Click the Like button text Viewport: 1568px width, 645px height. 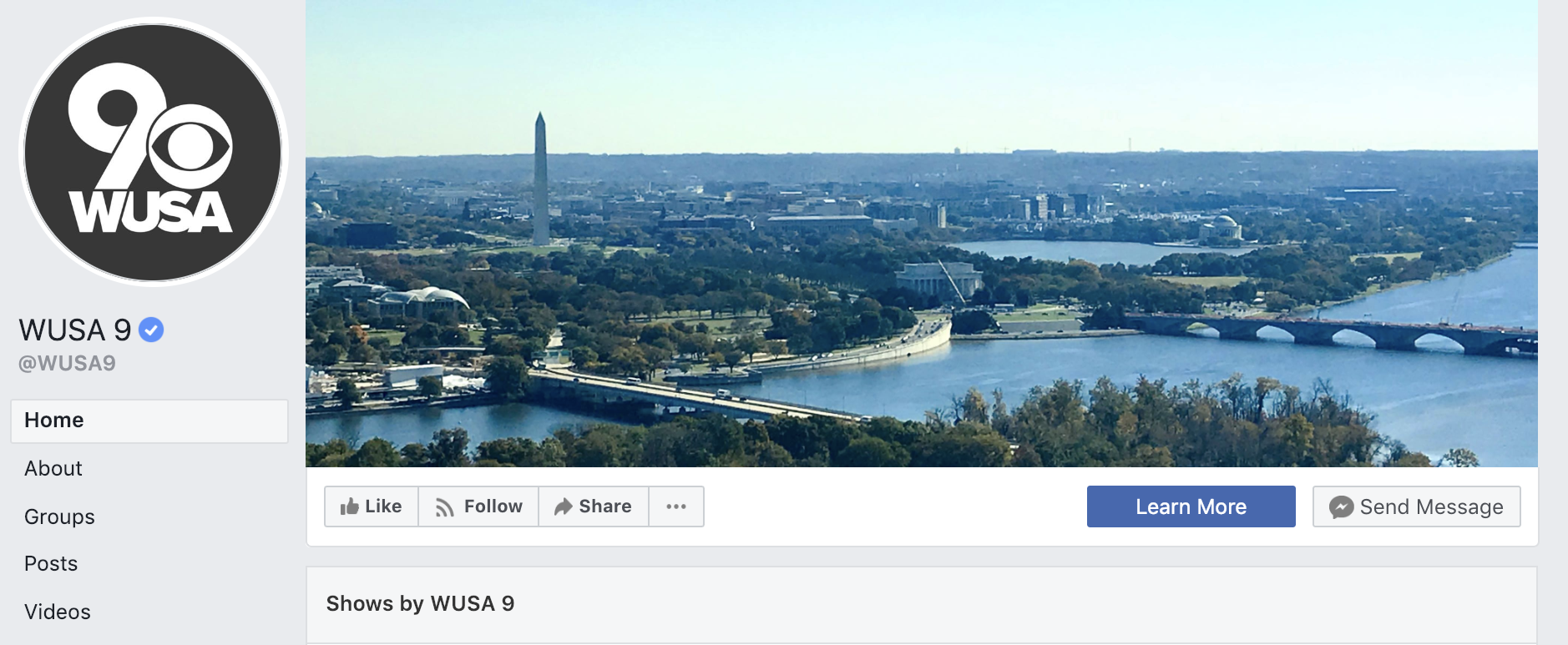tap(383, 506)
